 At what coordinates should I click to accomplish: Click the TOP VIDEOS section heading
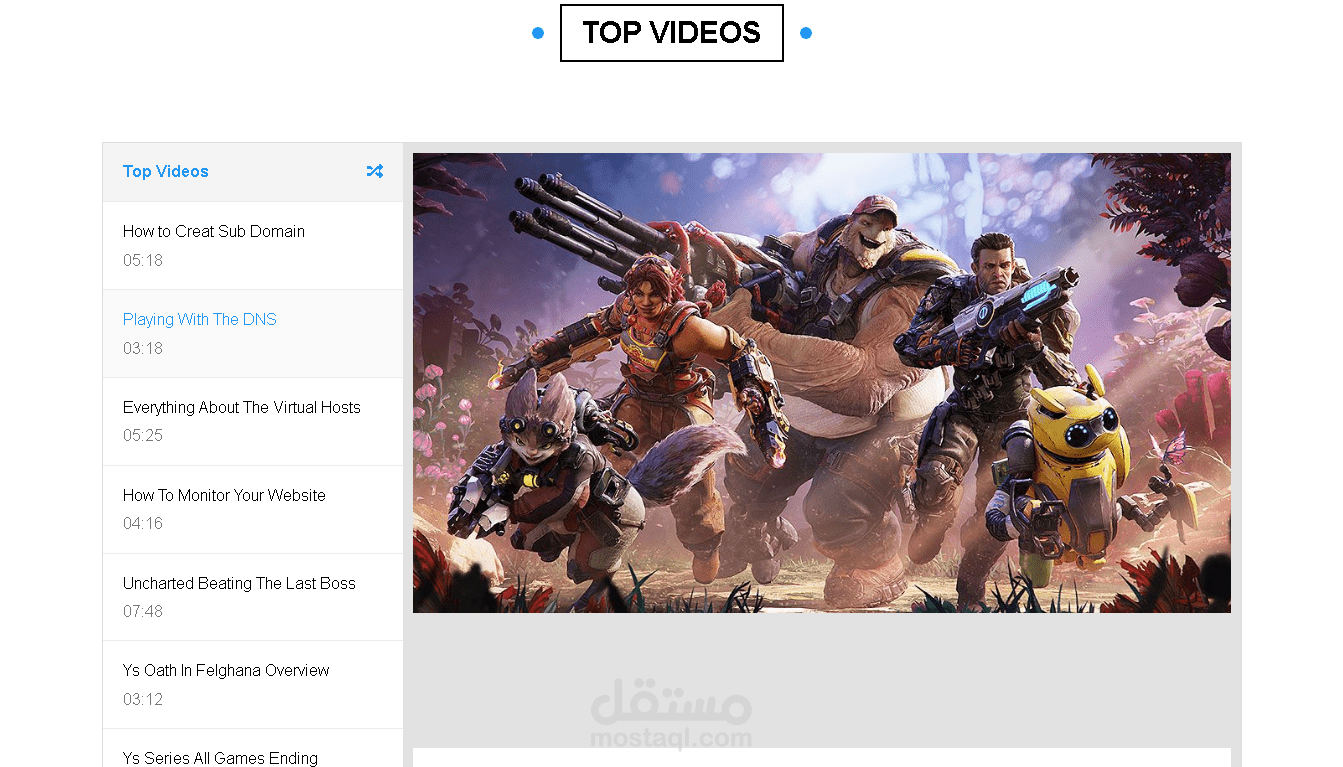point(672,33)
